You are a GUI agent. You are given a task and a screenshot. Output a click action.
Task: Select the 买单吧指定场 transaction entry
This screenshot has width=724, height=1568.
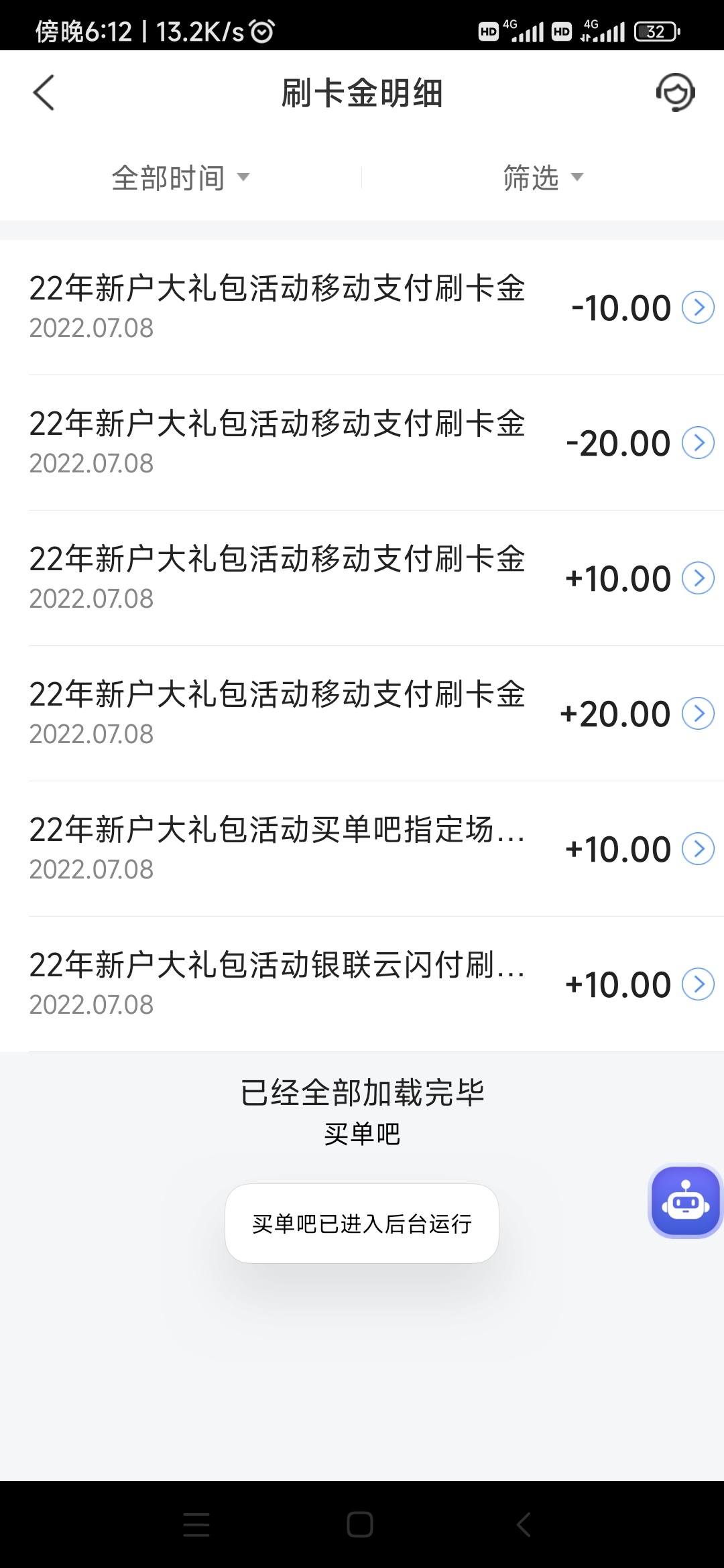362,849
